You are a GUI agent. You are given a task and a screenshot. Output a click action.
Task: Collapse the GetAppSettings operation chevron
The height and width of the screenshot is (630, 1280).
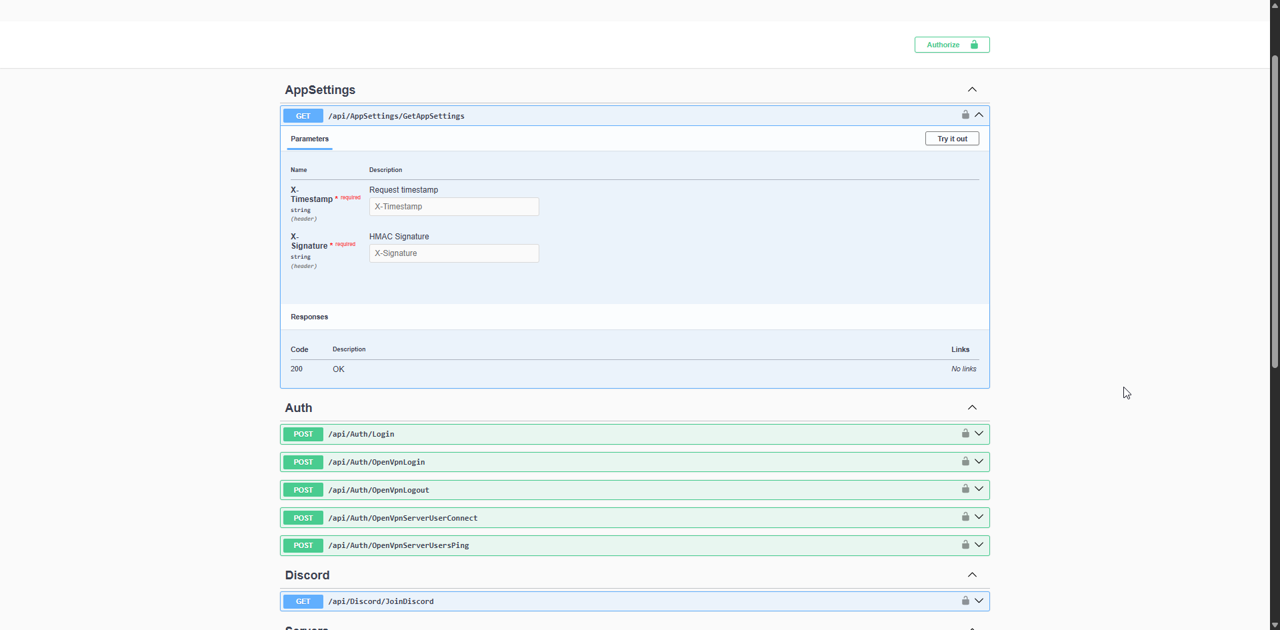pyautogui.click(x=979, y=115)
